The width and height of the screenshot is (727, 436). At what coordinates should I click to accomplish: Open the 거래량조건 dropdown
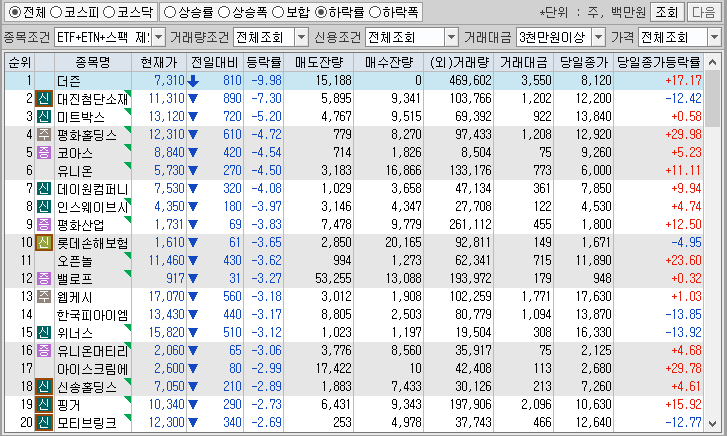(301, 37)
